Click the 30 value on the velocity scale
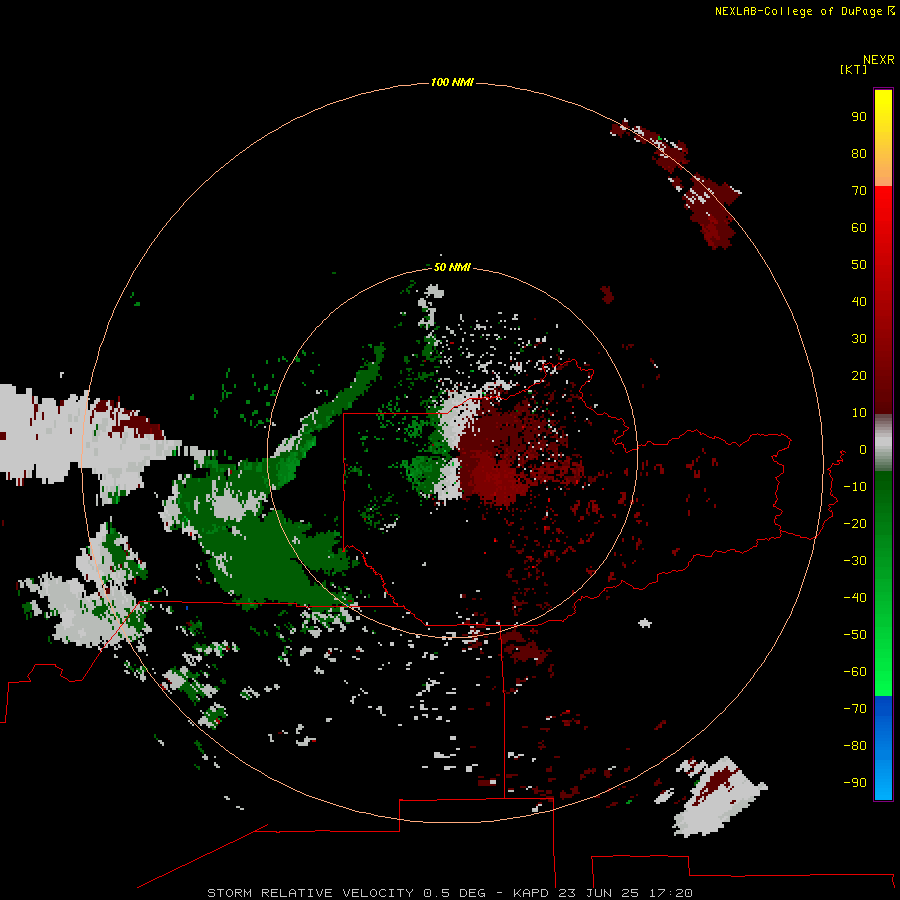 pyautogui.click(x=859, y=339)
